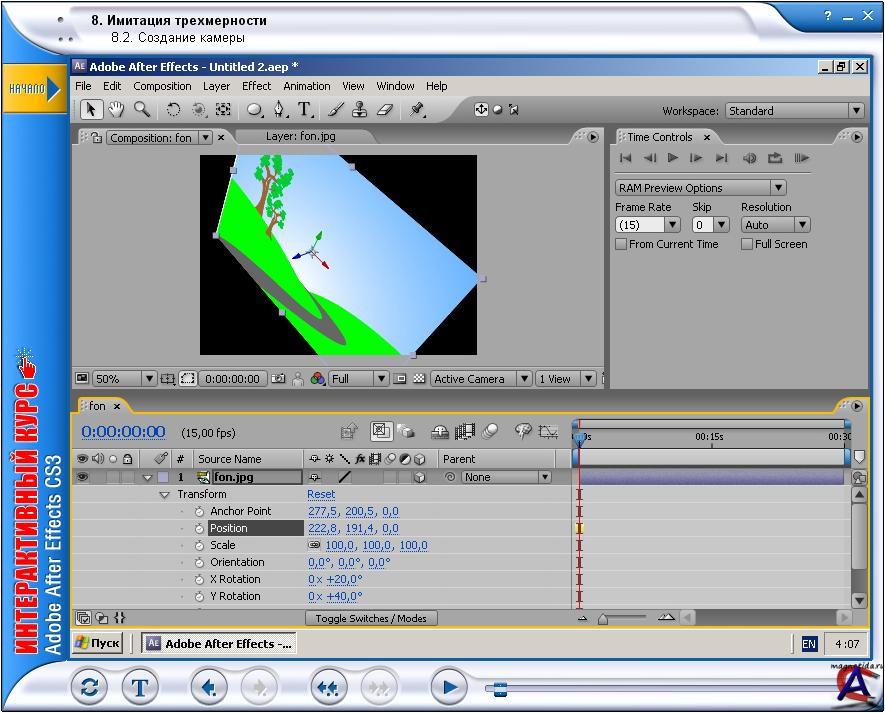Select the Eraser tool
This screenshot has width=885, height=713.
pos(385,110)
